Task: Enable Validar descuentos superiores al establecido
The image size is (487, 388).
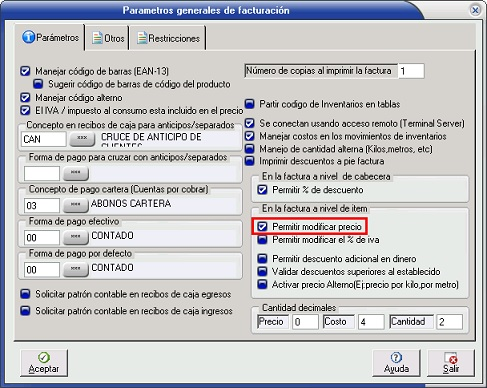Action: click(x=262, y=272)
